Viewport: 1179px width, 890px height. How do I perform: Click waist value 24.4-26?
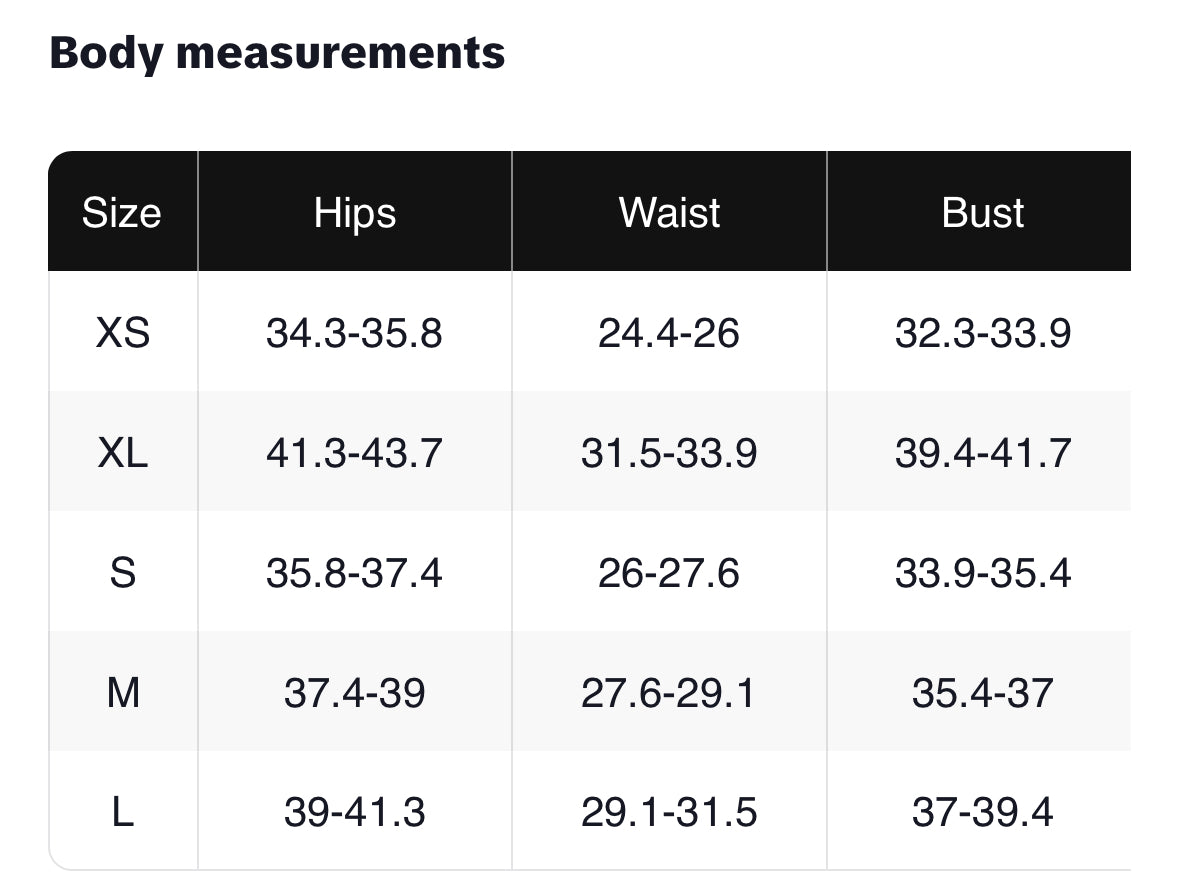click(669, 333)
